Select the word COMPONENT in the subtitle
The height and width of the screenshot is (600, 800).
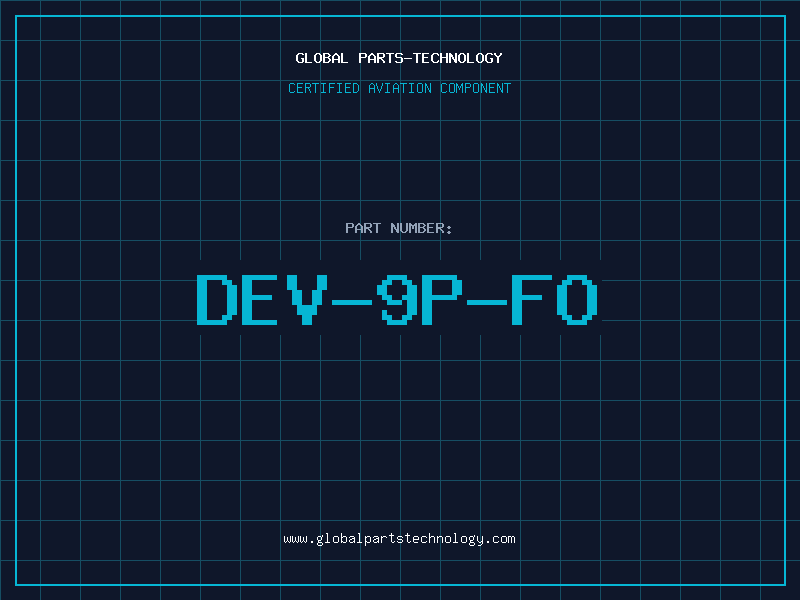click(x=475, y=88)
